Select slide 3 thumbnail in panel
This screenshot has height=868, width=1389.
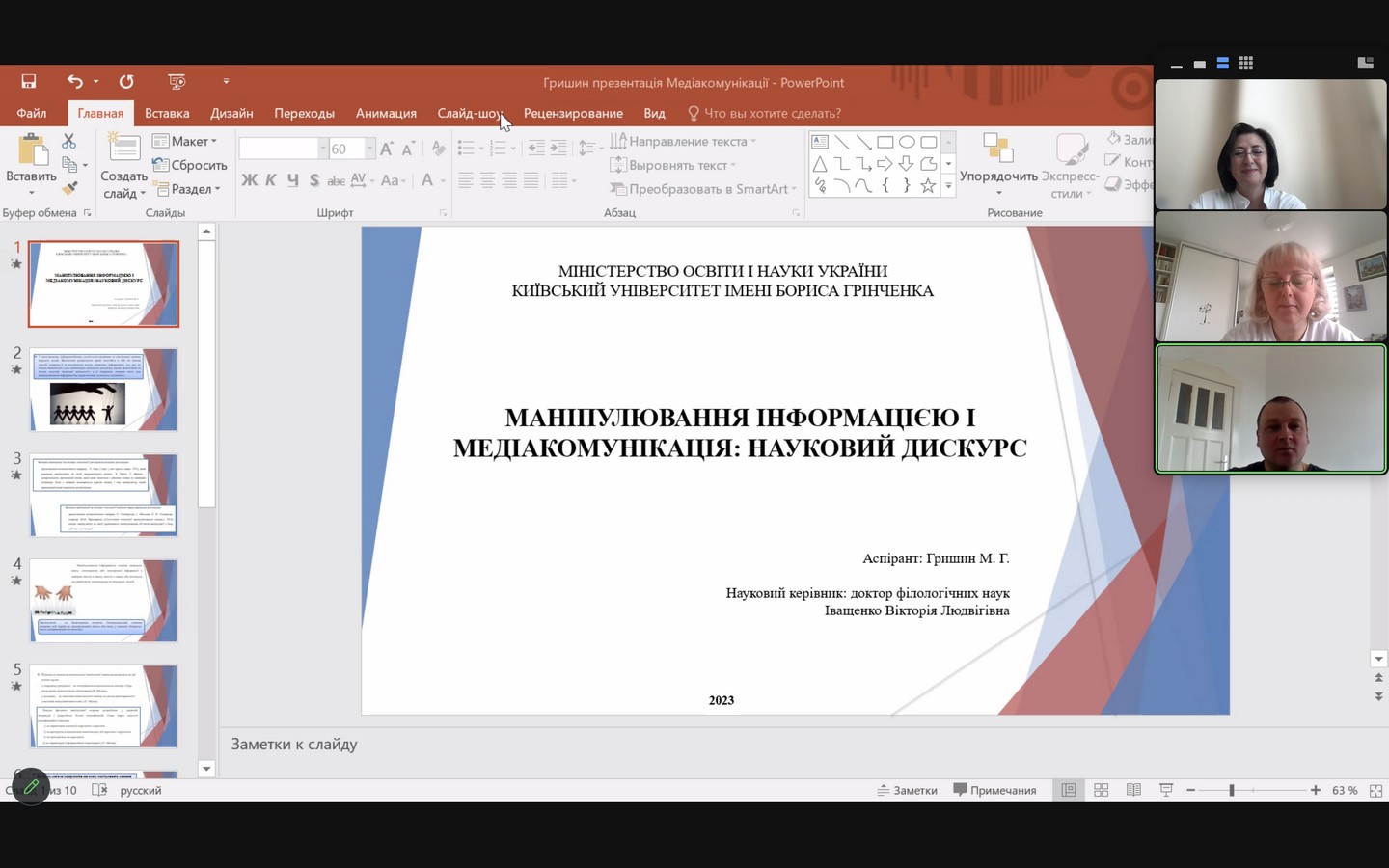tap(103, 495)
